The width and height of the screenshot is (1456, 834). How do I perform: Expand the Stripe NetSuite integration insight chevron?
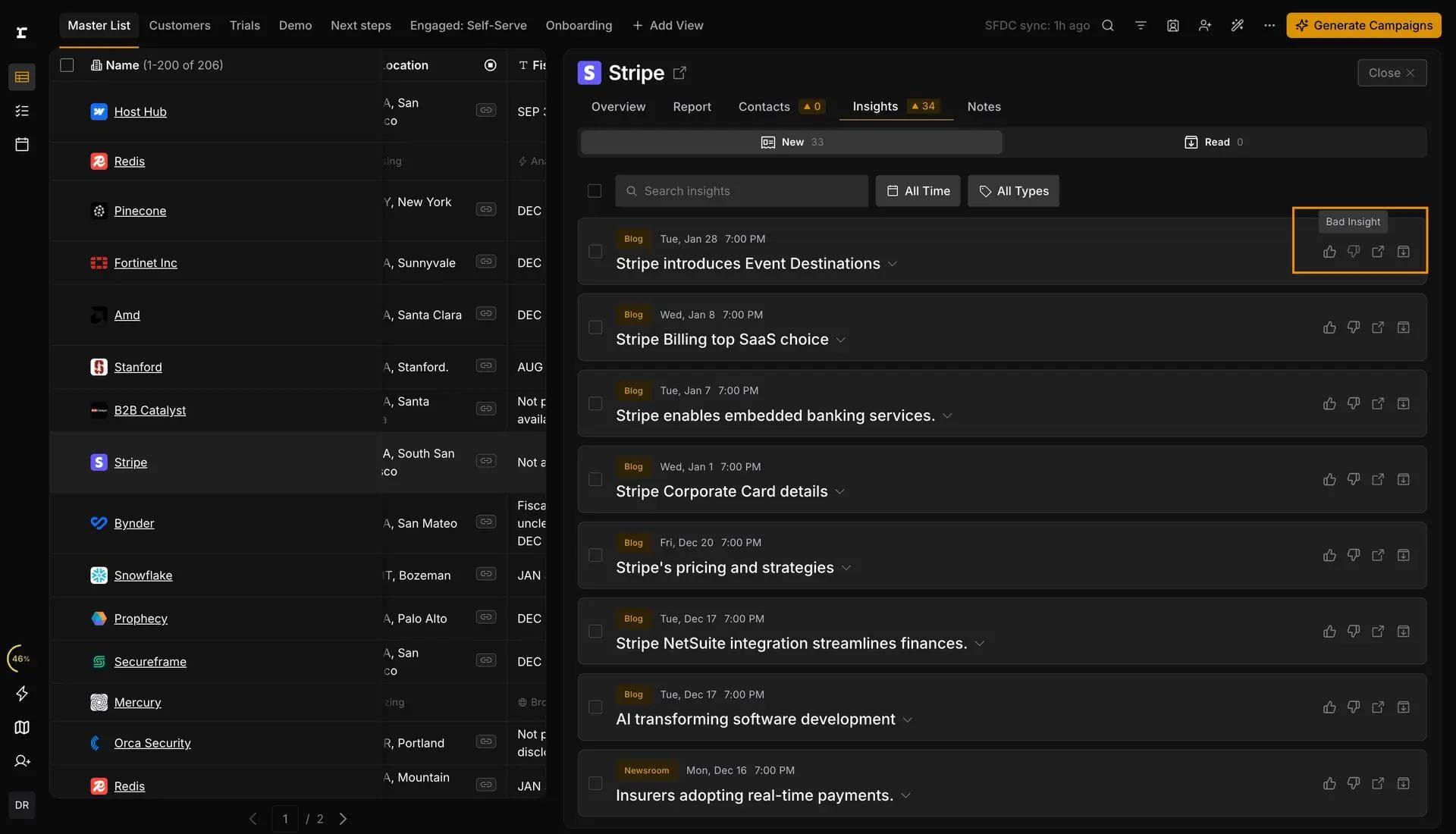tap(980, 644)
